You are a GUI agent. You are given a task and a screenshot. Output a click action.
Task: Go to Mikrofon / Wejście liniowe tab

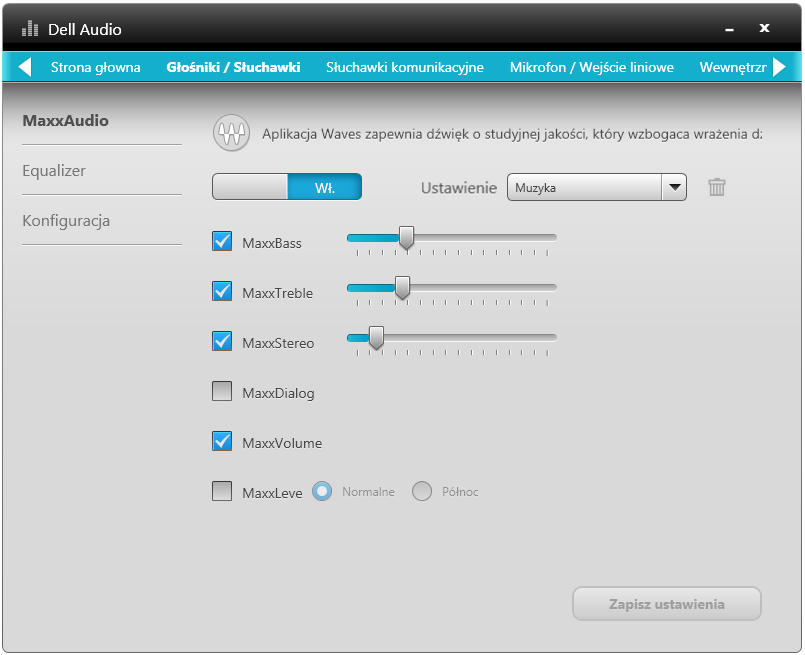click(x=591, y=67)
